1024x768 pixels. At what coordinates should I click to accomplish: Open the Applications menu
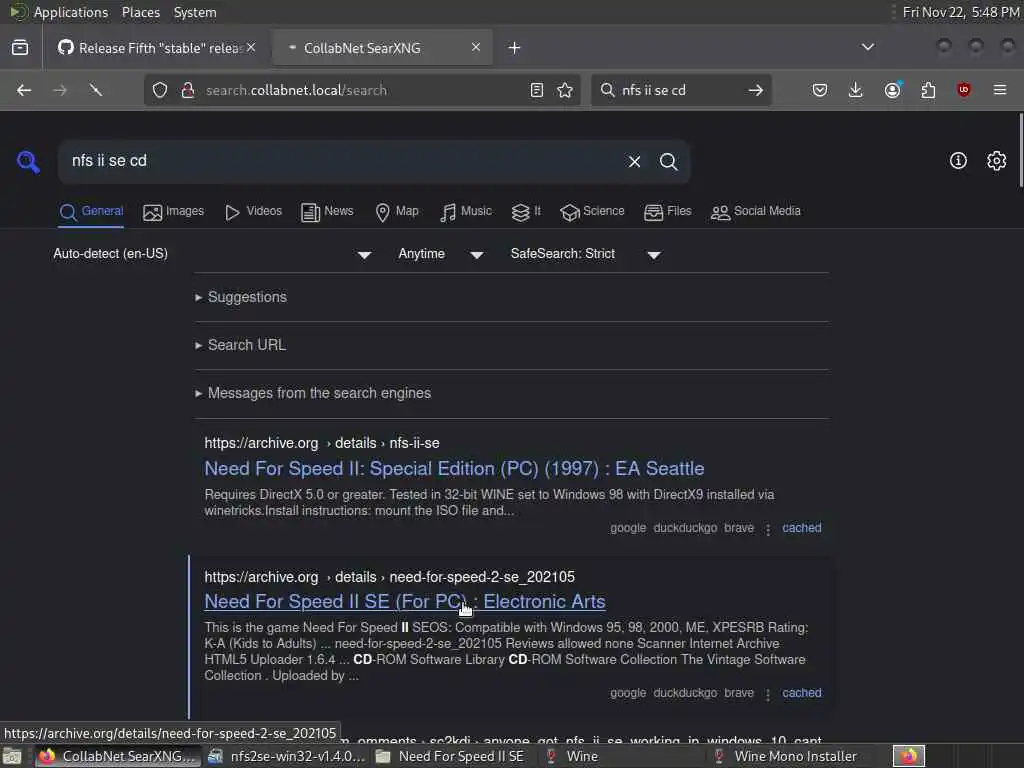[x=71, y=12]
